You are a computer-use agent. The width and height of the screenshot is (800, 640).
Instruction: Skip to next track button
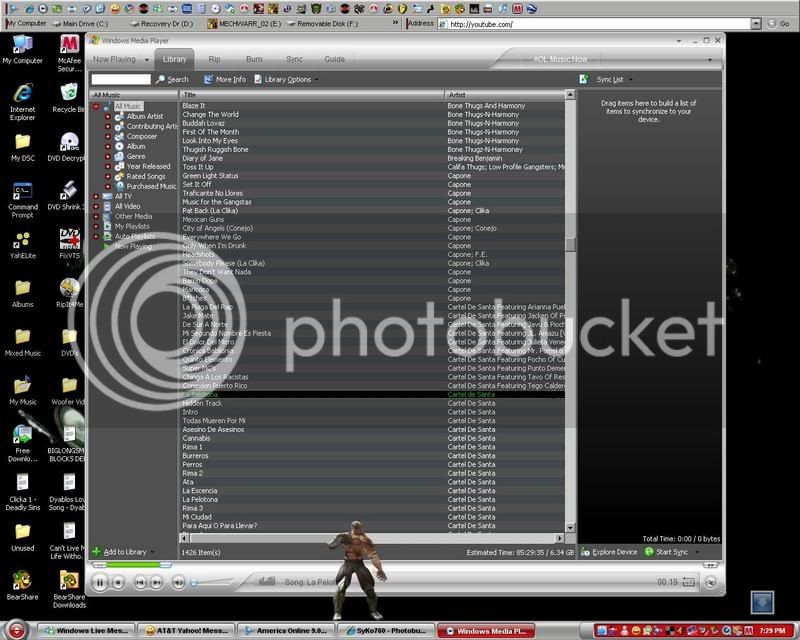click(x=157, y=582)
